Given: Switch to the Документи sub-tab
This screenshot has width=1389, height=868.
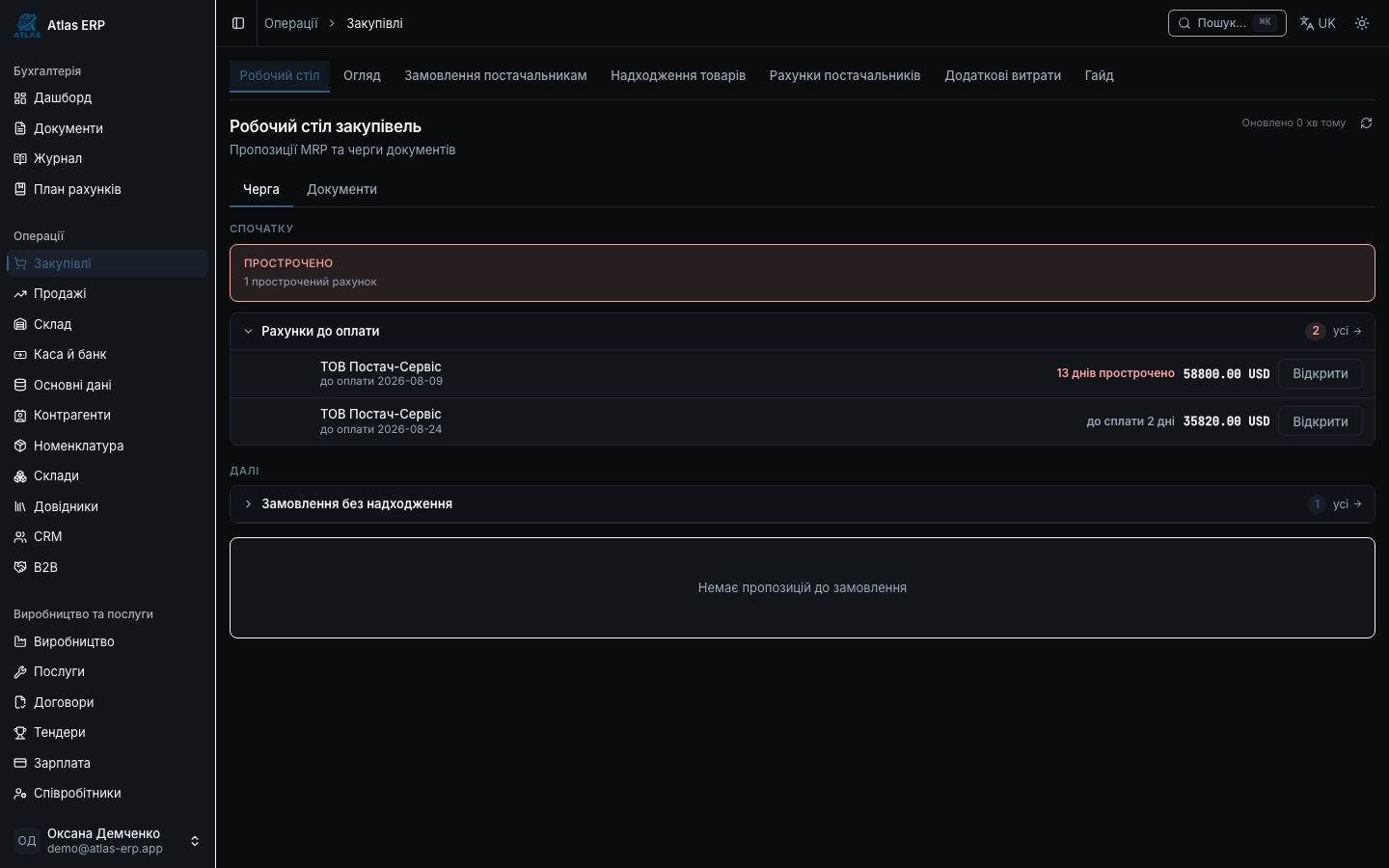Looking at the screenshot, I should 341,189.
